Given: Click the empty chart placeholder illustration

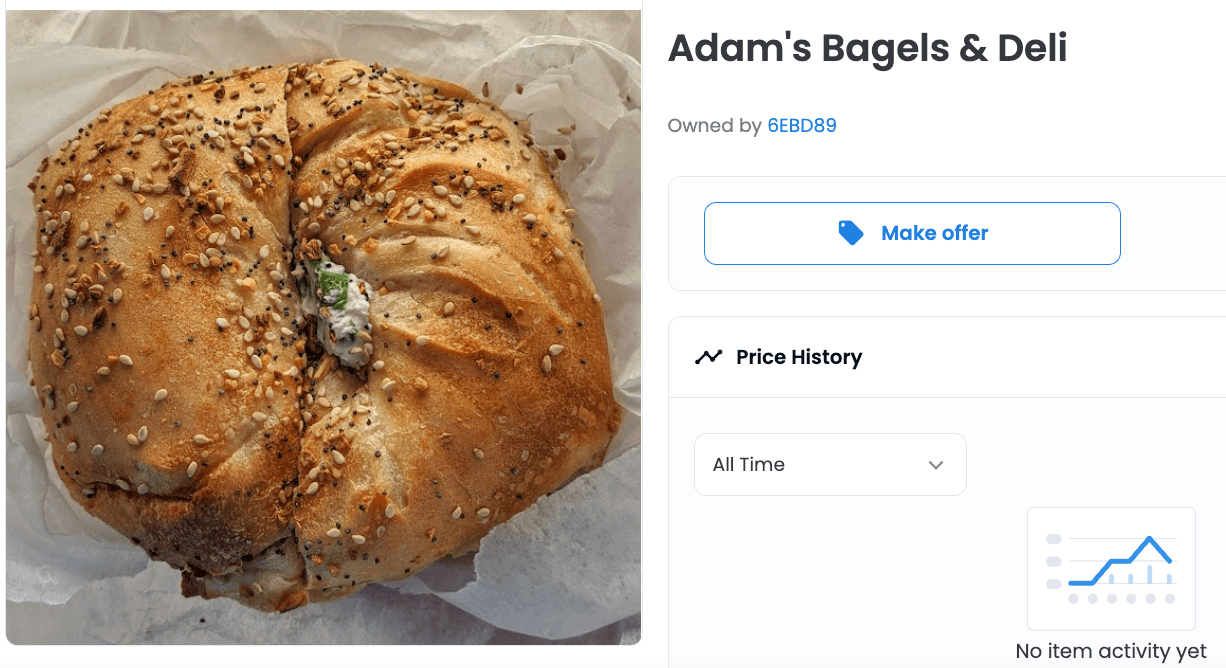Looking at the screenshot, I should click(x=1111, y=569).
